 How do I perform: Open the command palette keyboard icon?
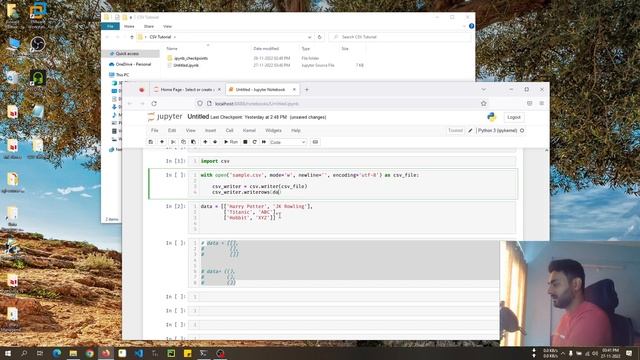pos(315,142)
